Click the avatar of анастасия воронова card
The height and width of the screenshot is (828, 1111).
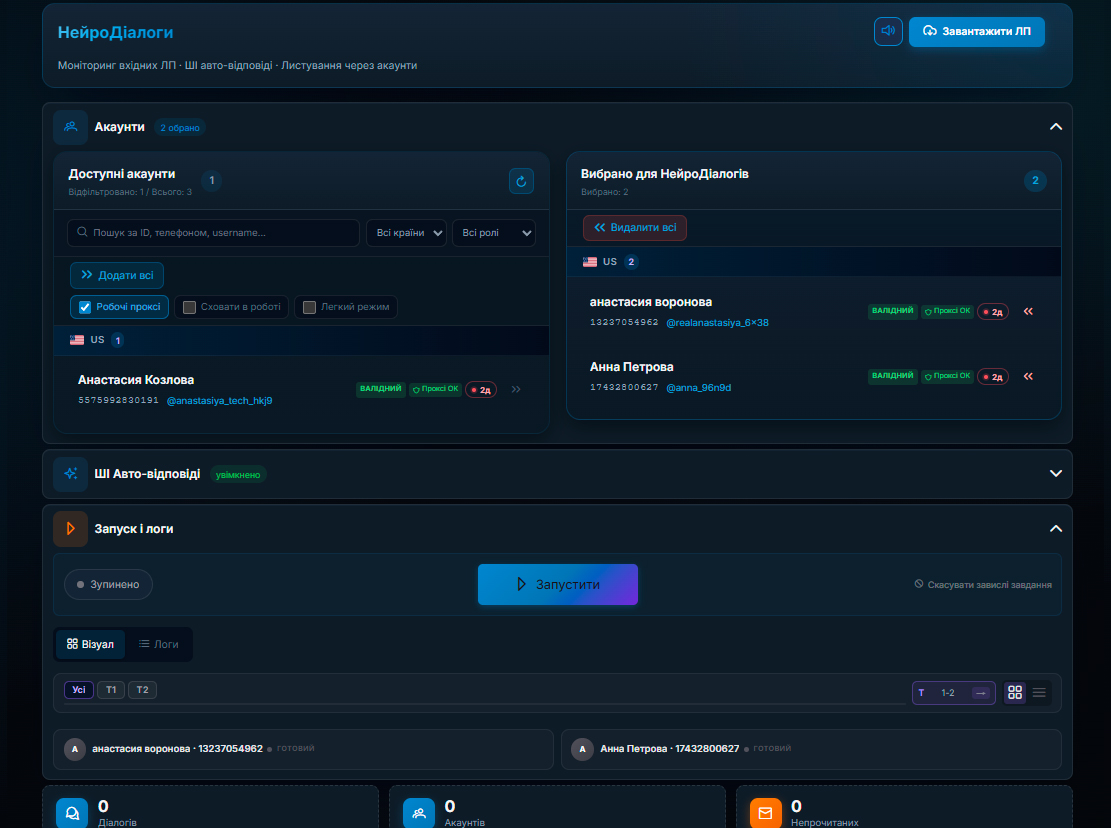(75, 749)
